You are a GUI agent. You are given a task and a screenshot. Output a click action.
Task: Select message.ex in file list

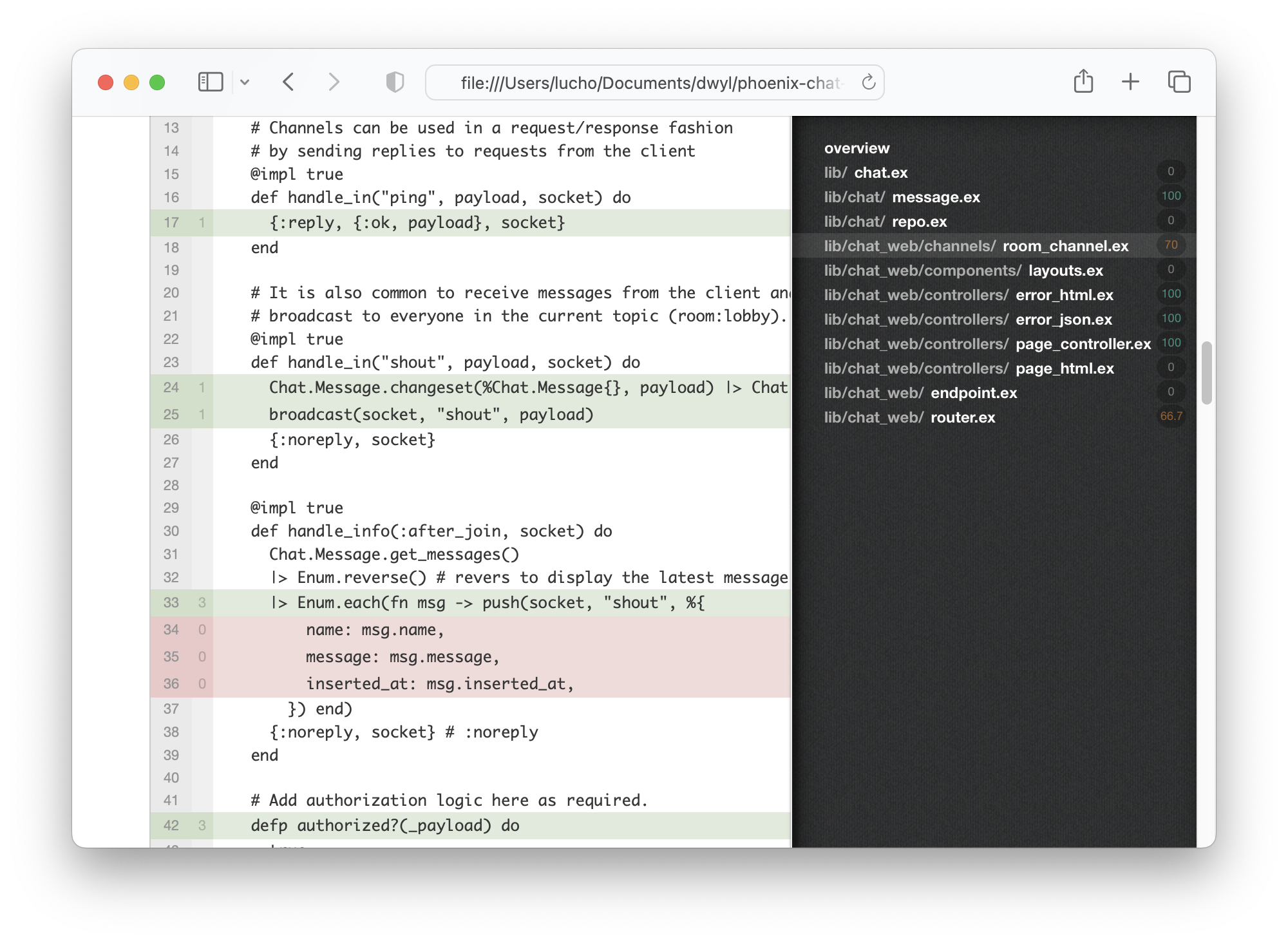tap(936, 197)
